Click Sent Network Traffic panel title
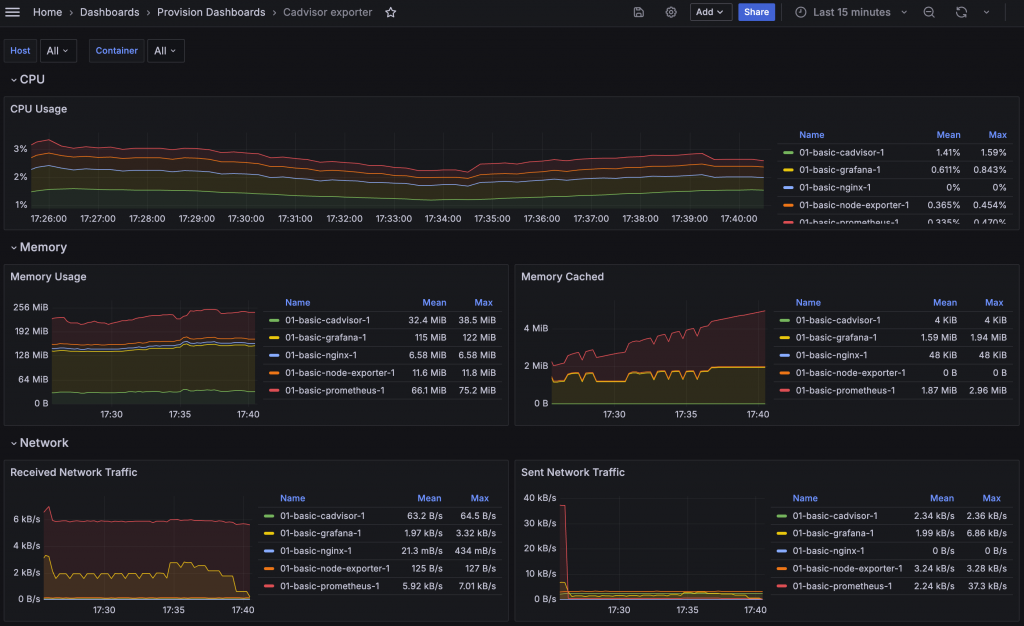The width and height of the screenshot is (1024, 626). (573, 472)
